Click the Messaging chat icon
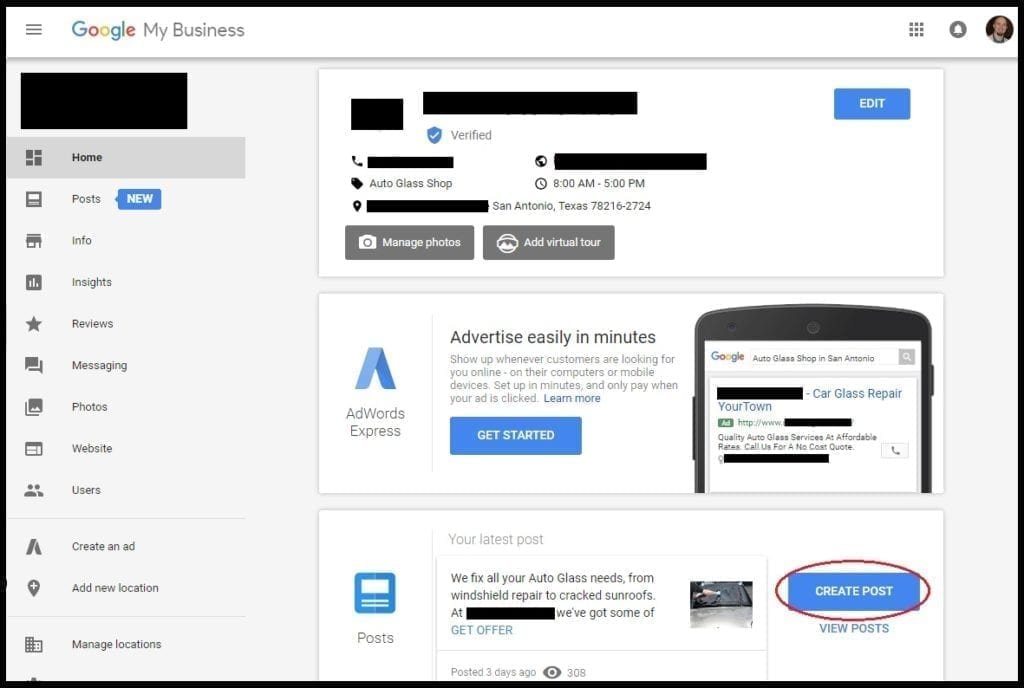 point(33,366)
